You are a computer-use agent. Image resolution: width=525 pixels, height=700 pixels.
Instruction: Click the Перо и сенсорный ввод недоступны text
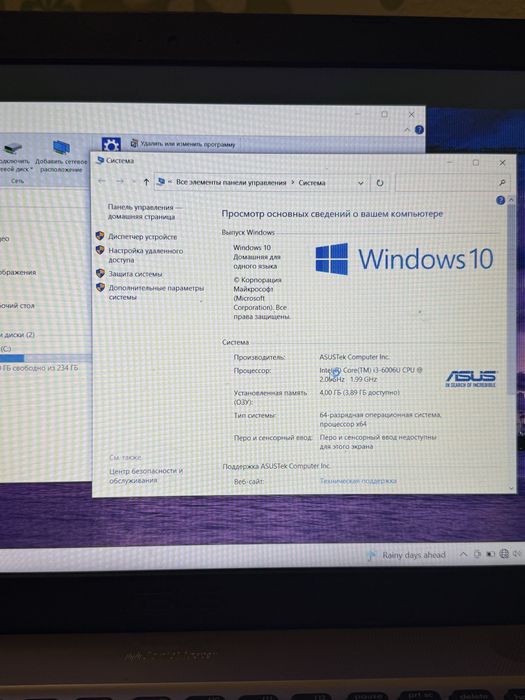coord(378,442)
